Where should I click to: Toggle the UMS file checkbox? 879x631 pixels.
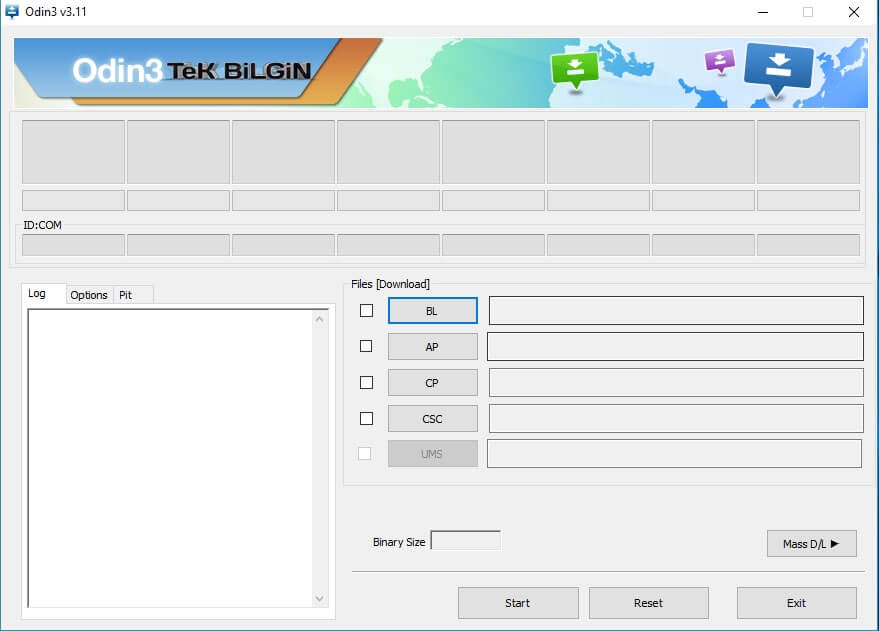coord(364,453)
